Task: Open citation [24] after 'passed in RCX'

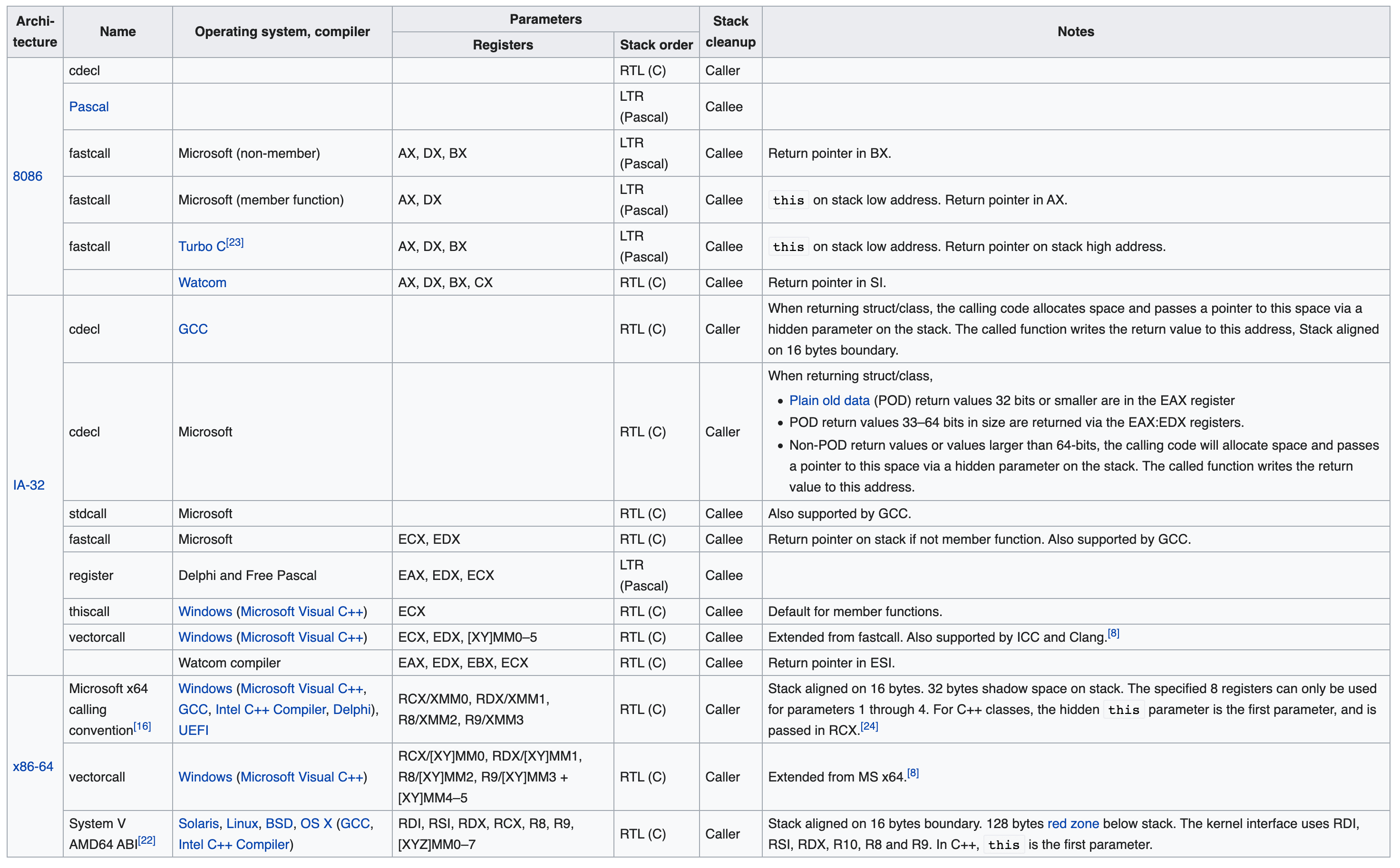Action: click(869, 726)
